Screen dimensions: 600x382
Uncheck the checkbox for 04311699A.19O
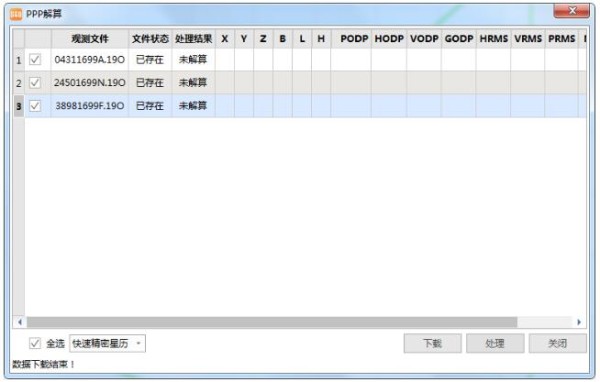pos(35,59)
